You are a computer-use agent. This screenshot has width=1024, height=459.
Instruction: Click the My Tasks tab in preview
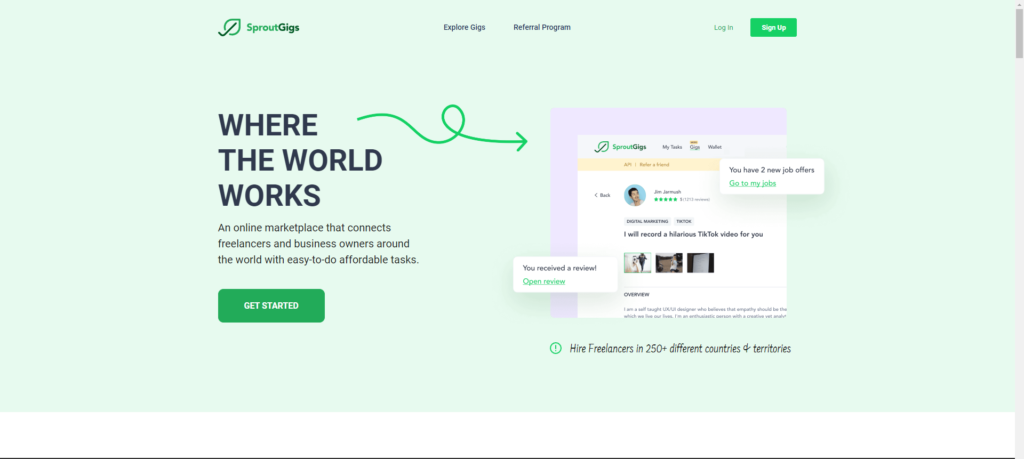(672, 148)
